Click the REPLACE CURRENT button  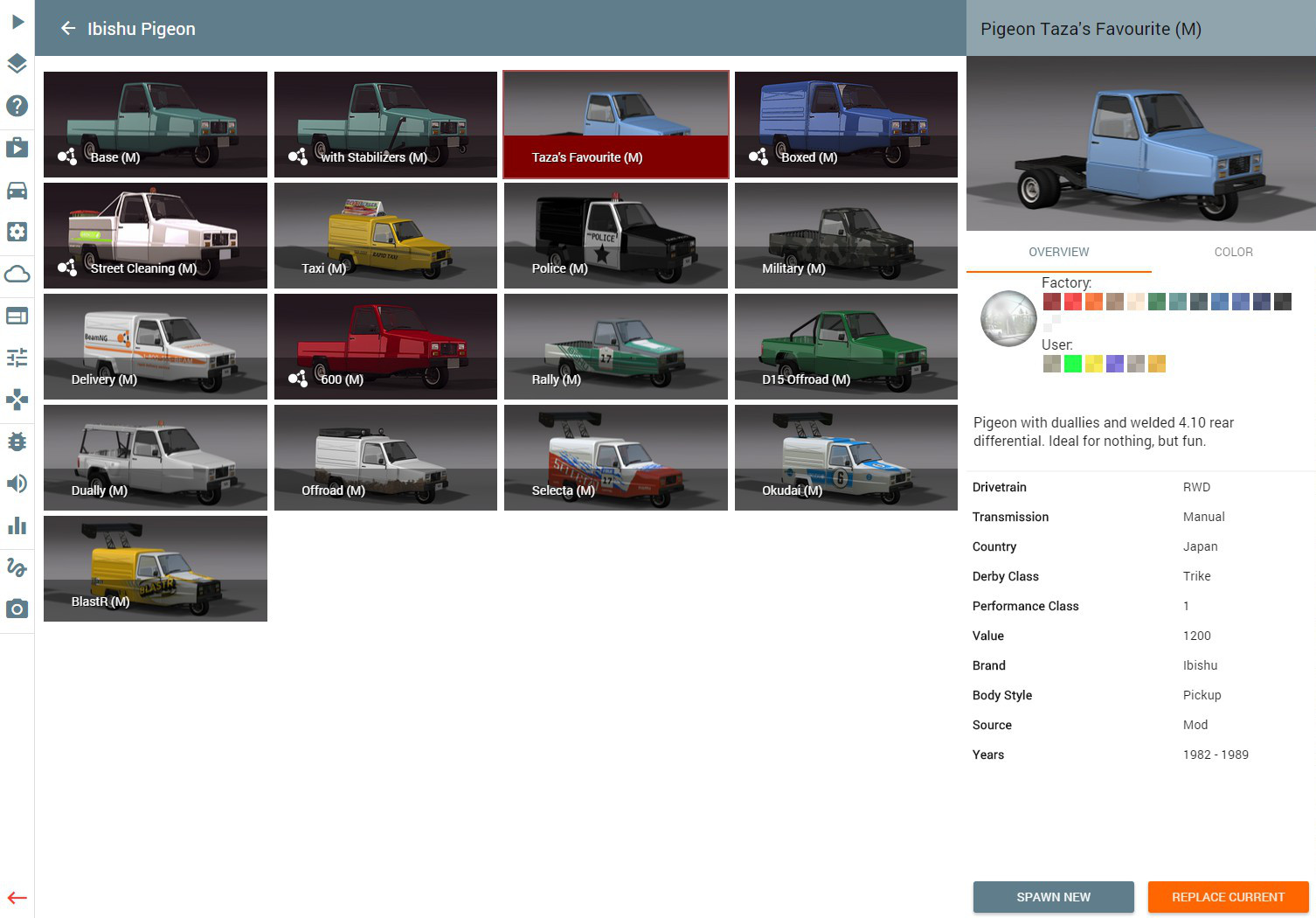tap(1229, 897)
